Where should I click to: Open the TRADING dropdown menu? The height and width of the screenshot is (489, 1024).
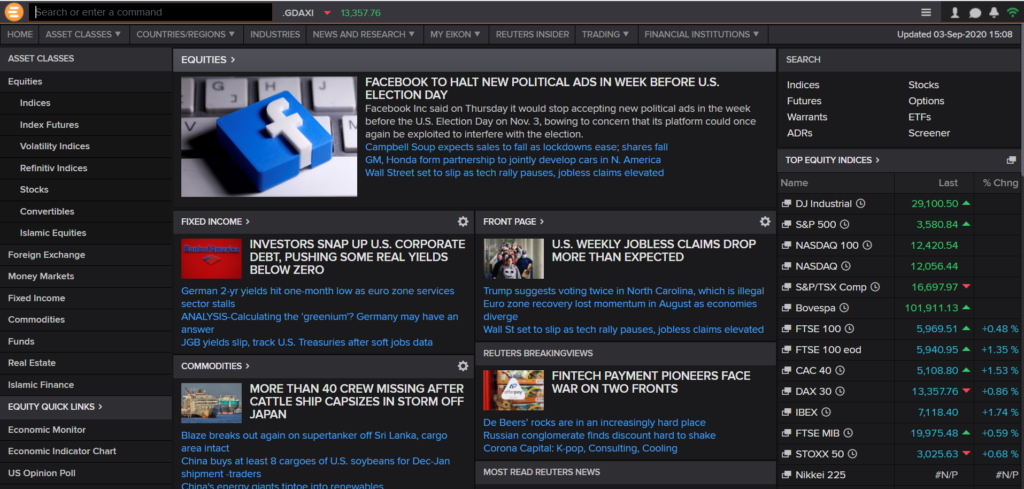point(605,34)
